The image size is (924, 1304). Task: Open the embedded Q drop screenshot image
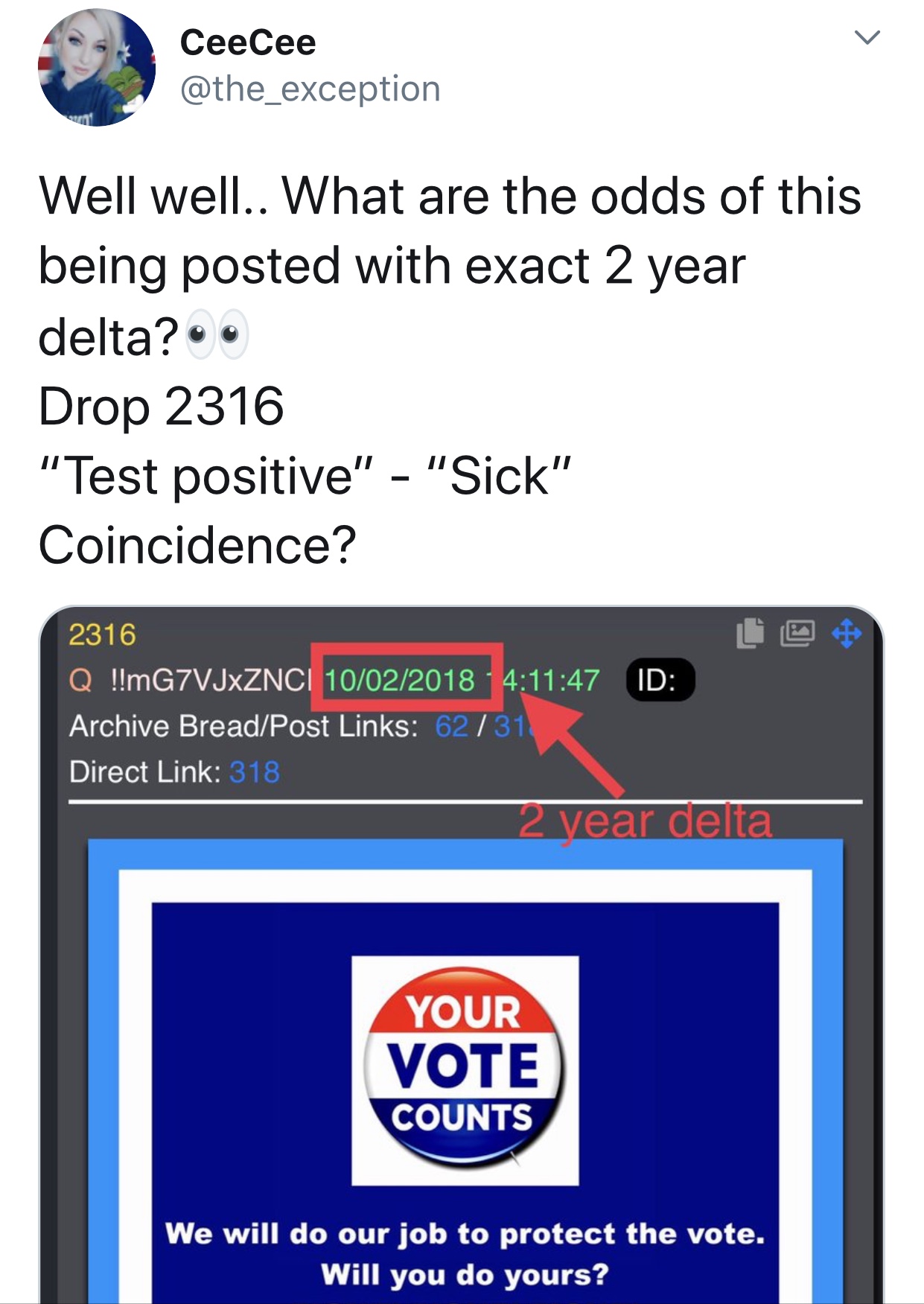462,955
